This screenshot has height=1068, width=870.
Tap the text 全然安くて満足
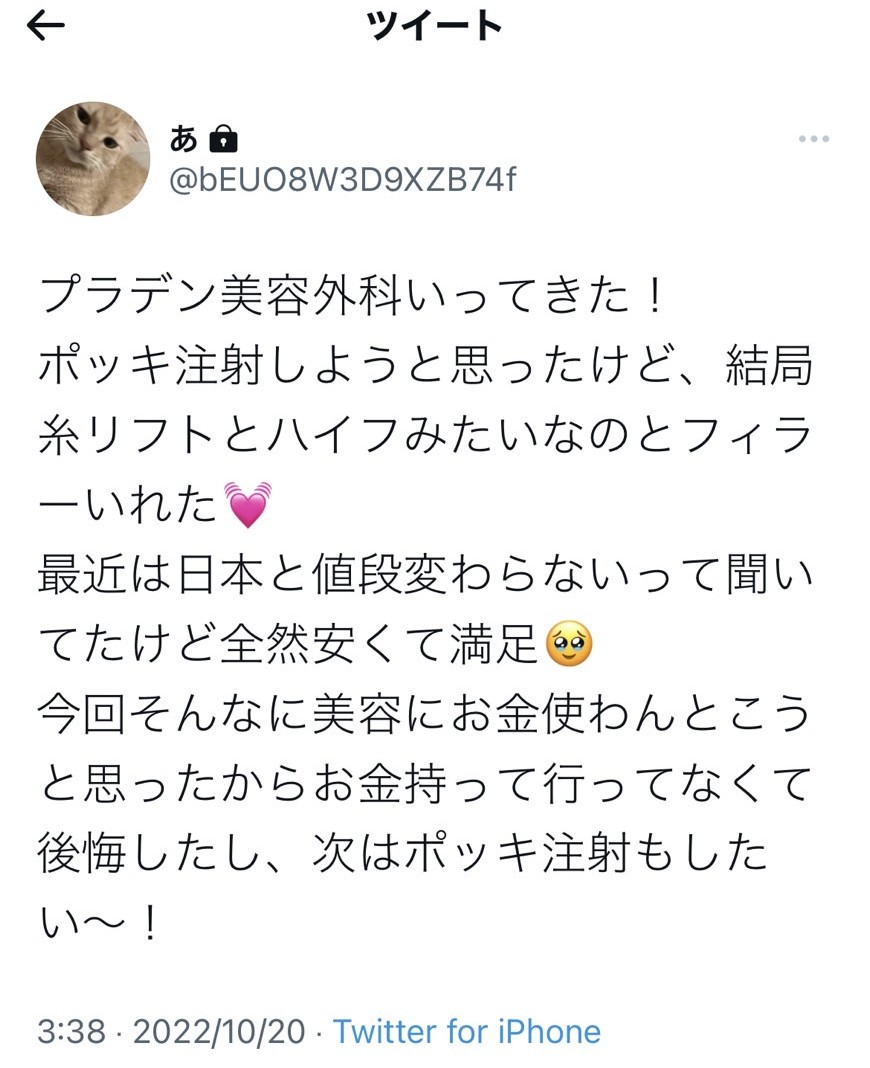379,644
